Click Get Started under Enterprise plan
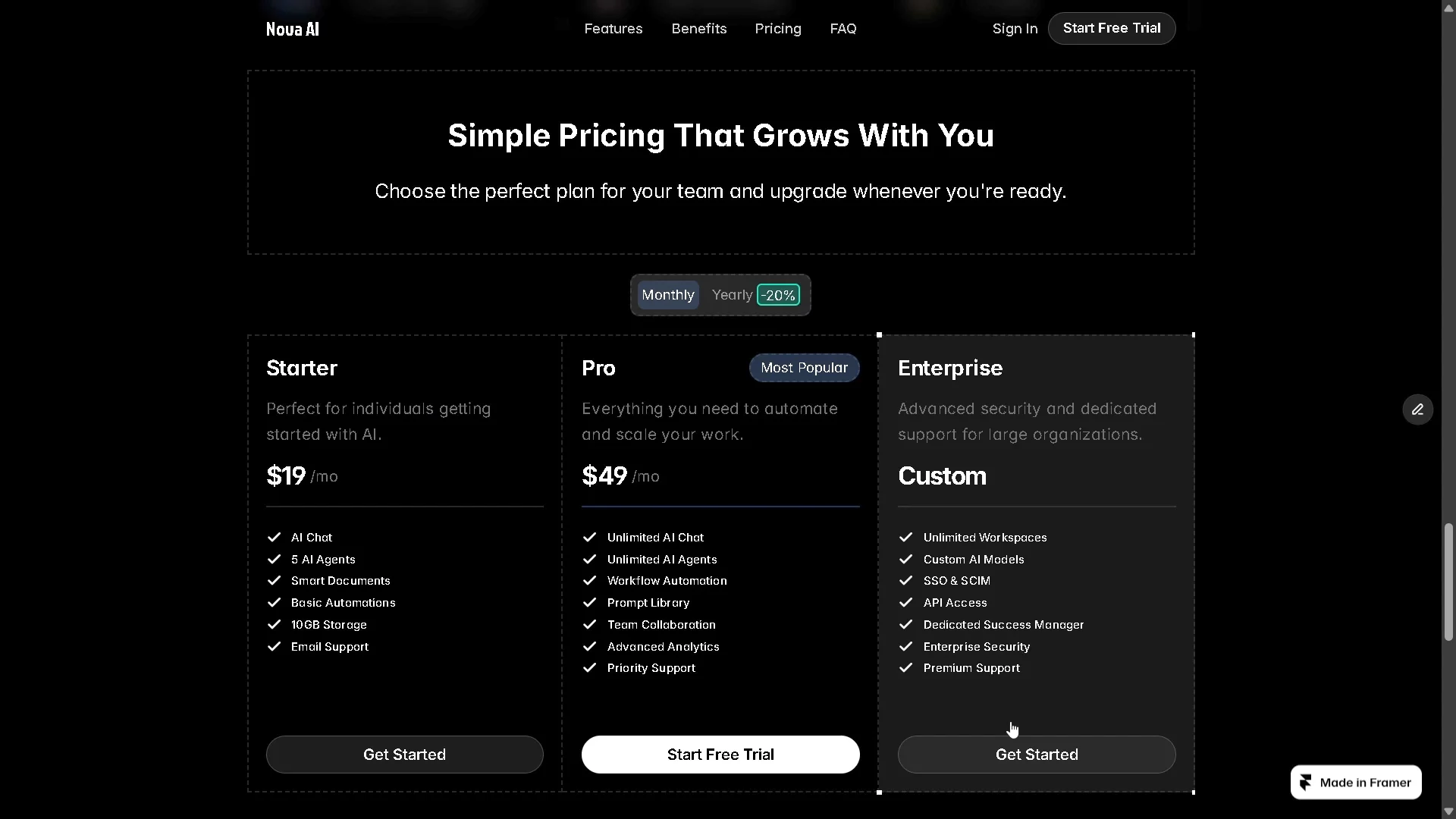The image size is (1456, 819). (x=1036, y=755)
